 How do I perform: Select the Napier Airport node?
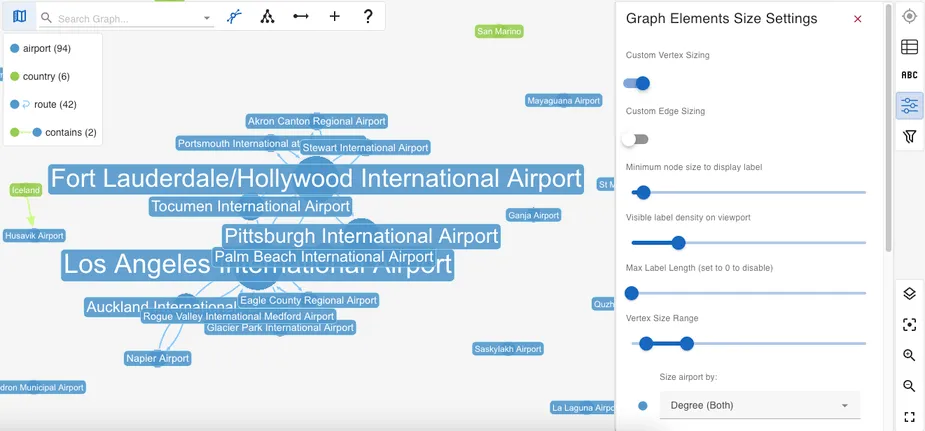(x=158, y=358)
